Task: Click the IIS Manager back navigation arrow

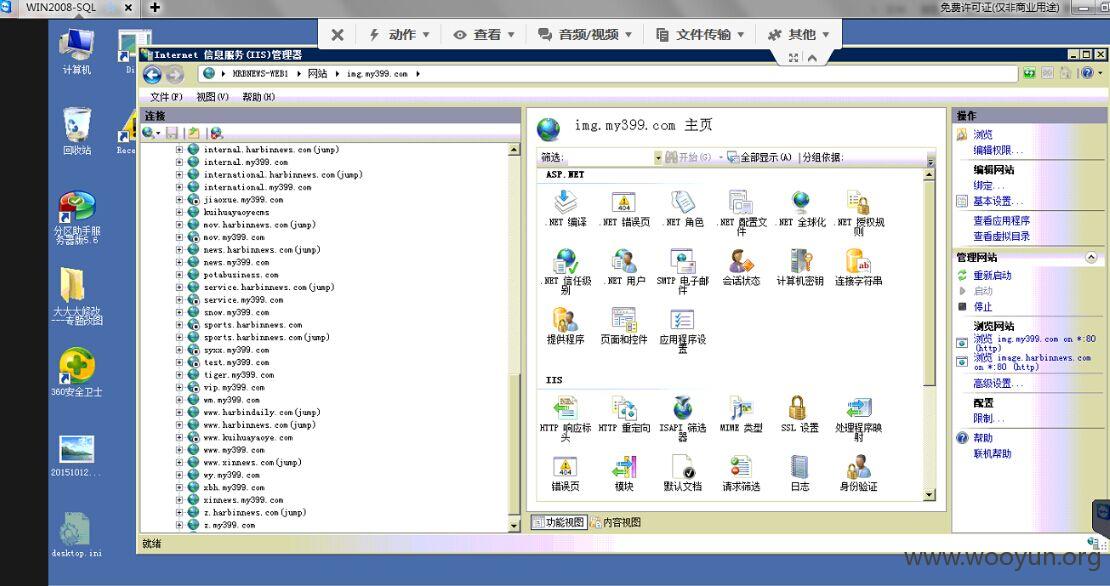Action: click(x=152, y=74)
